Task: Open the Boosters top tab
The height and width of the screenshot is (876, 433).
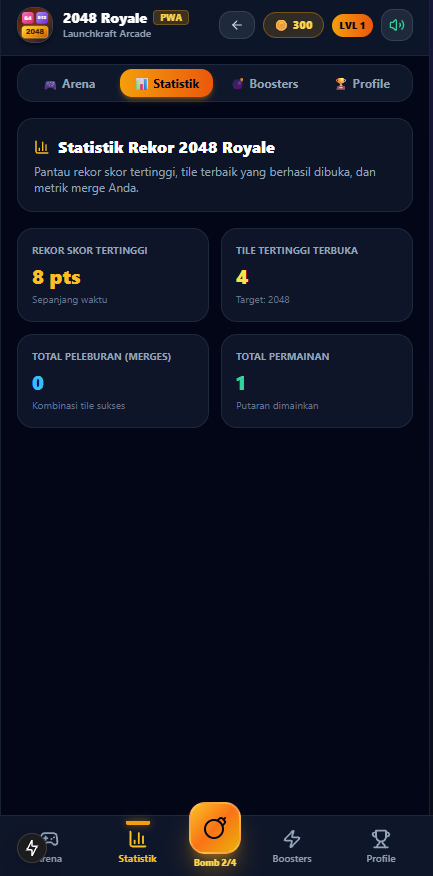Action: (x=265, y=84)
